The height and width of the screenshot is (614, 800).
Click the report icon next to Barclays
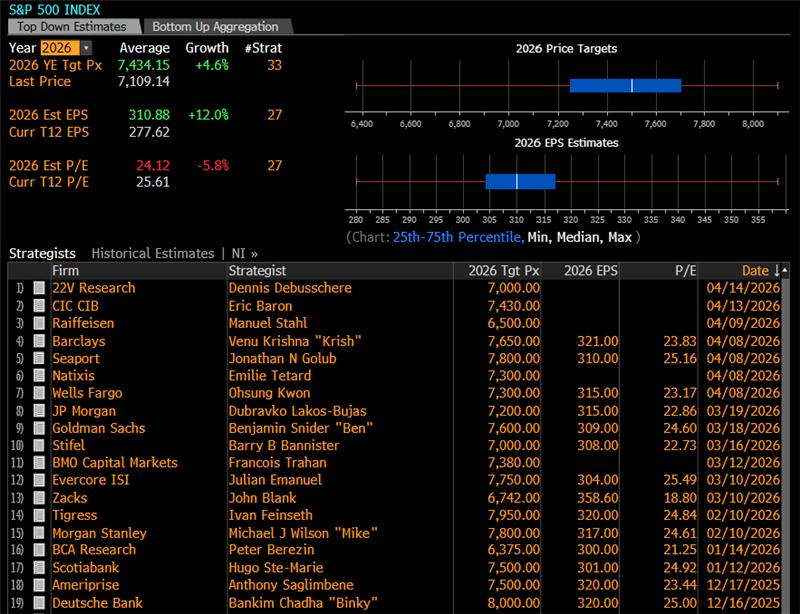pyautogui.click(x=39, y=341)
